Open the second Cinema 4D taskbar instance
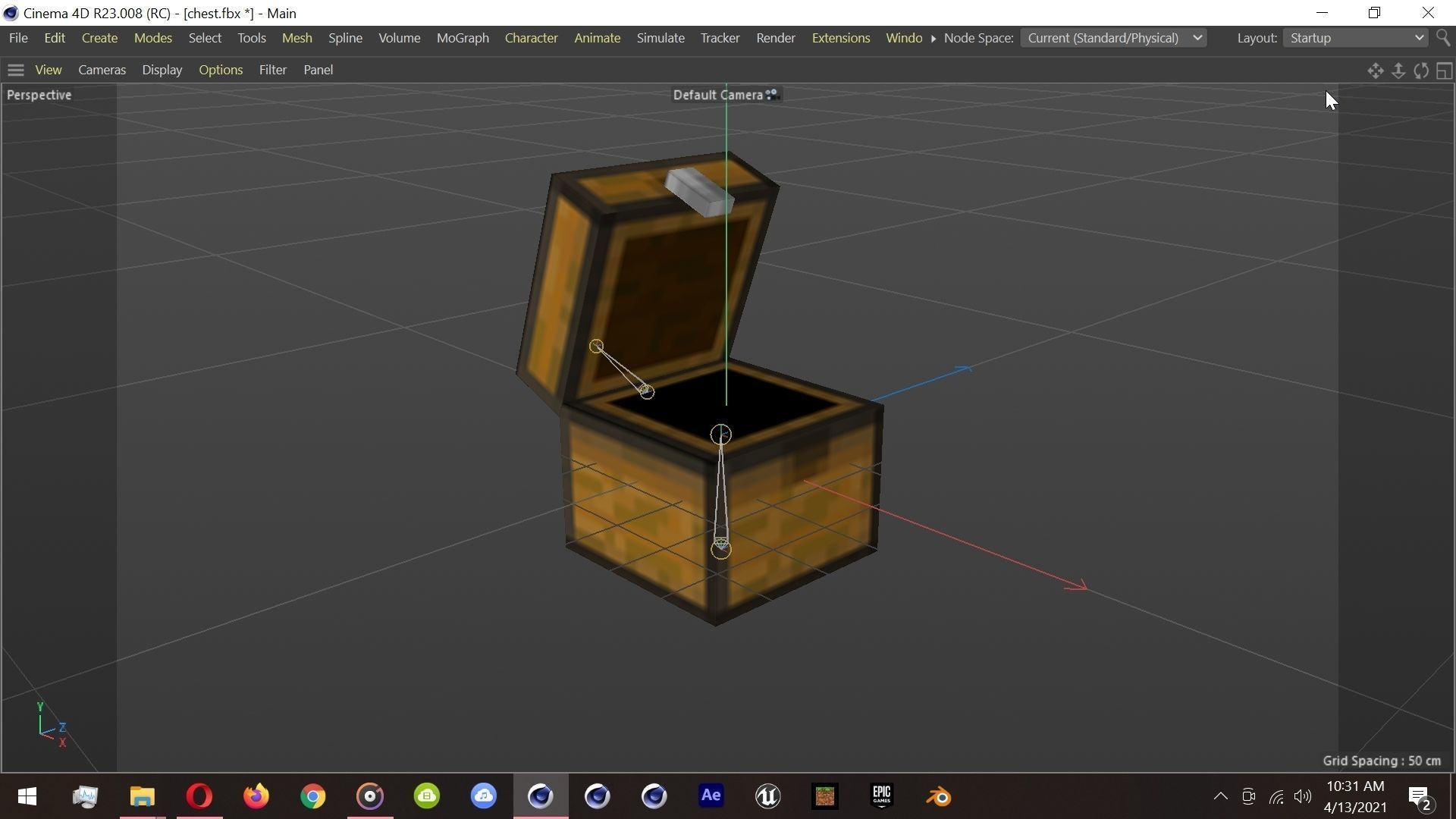This screenshot has height=819, width=1456. point(598,796)
